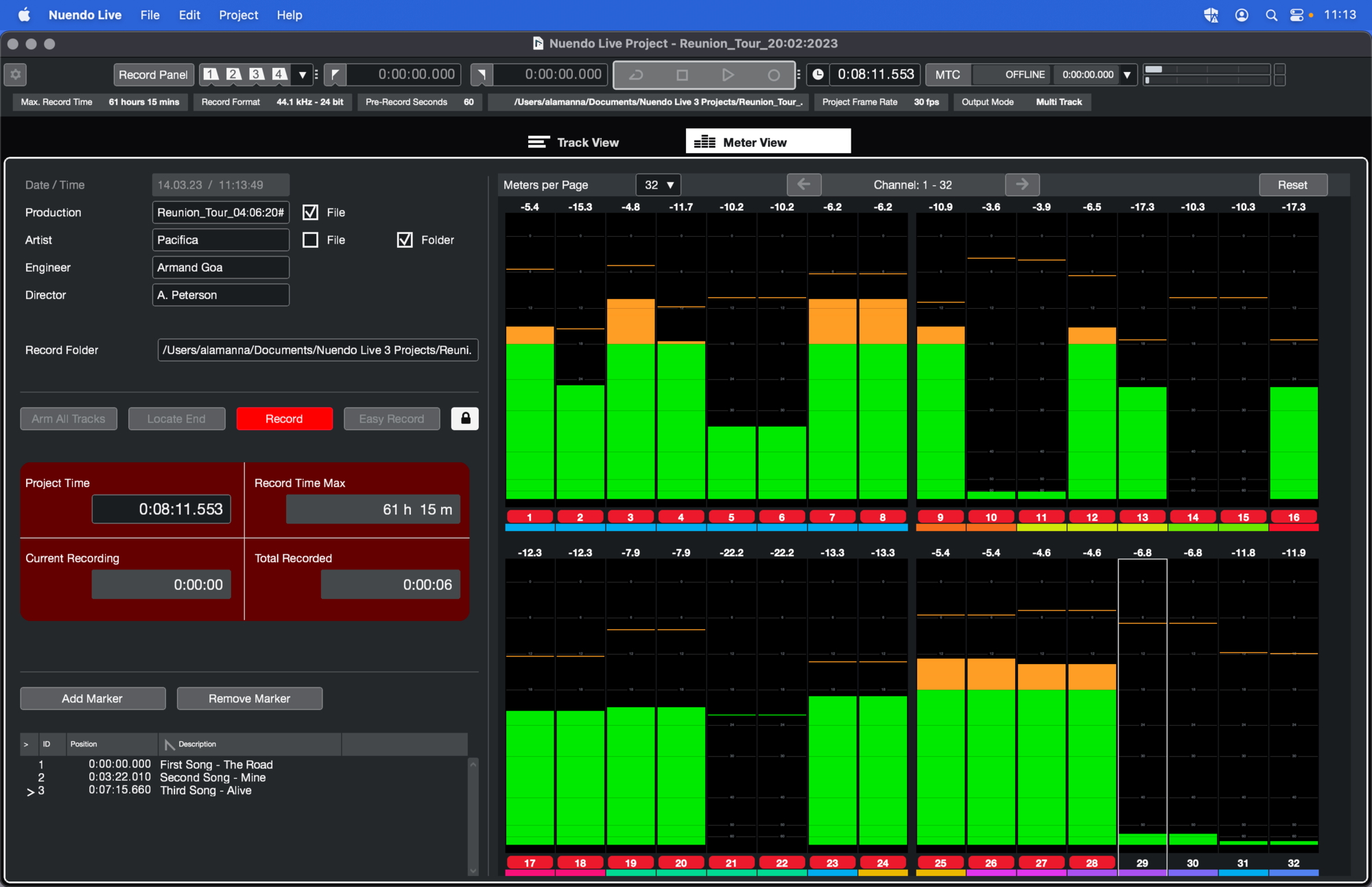Click the record lock padlock icon

point(465,418)
